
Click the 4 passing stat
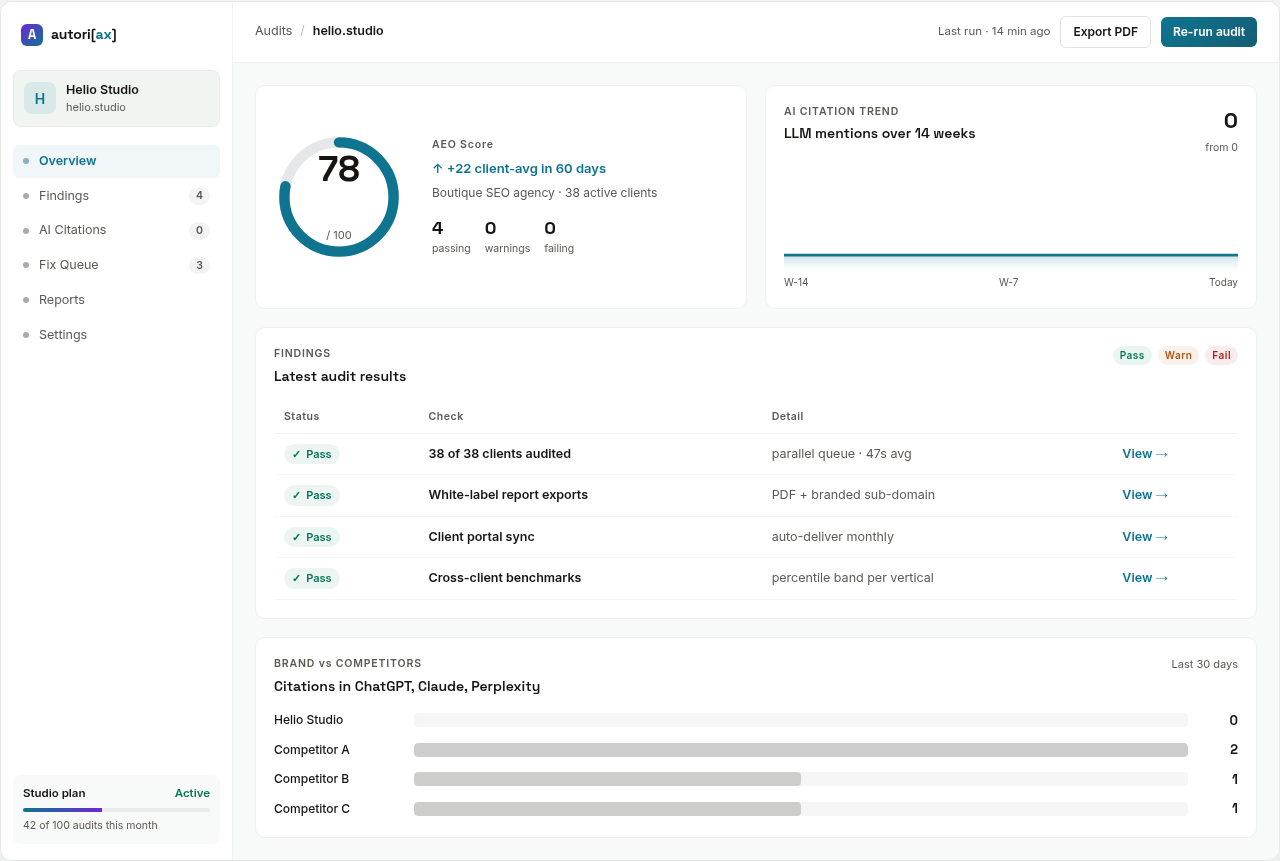click(x=451, y=237)
